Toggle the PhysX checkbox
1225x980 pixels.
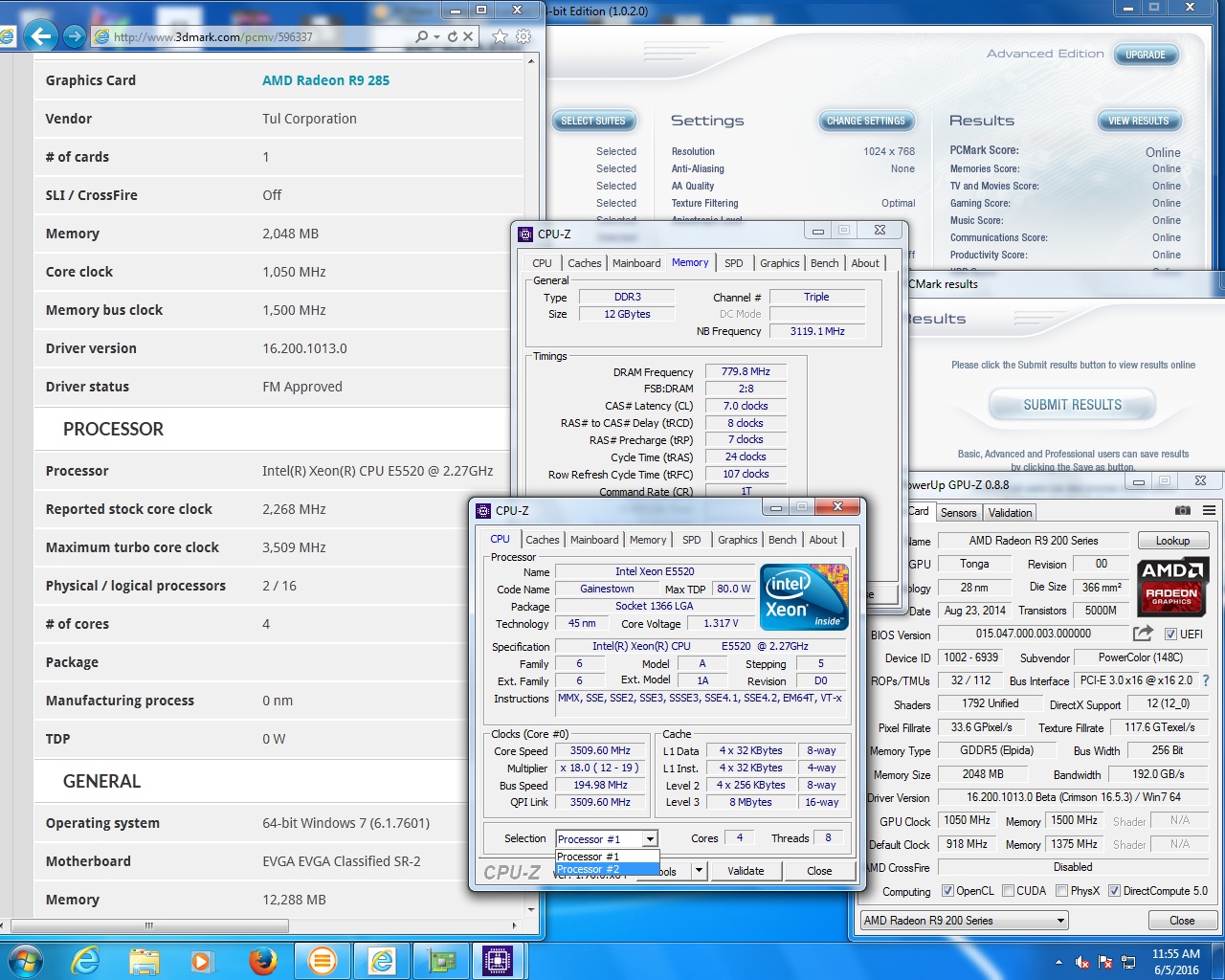[1061, 891]
